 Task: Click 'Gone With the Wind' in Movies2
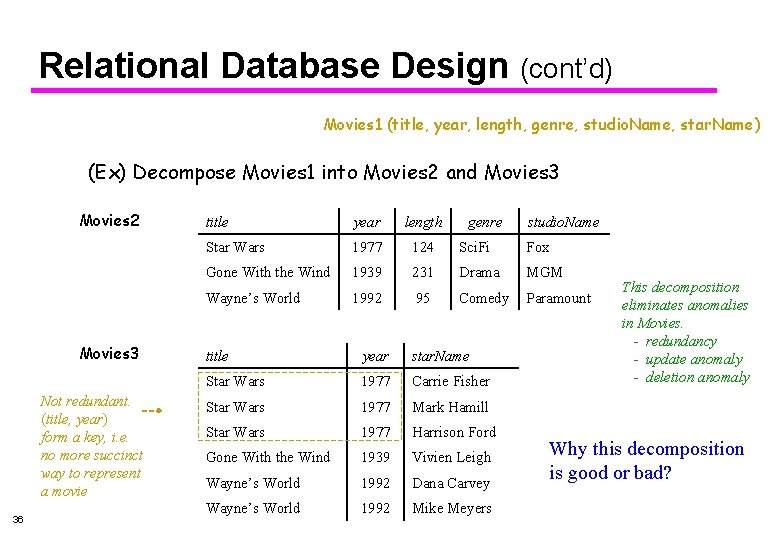(268, 272)
